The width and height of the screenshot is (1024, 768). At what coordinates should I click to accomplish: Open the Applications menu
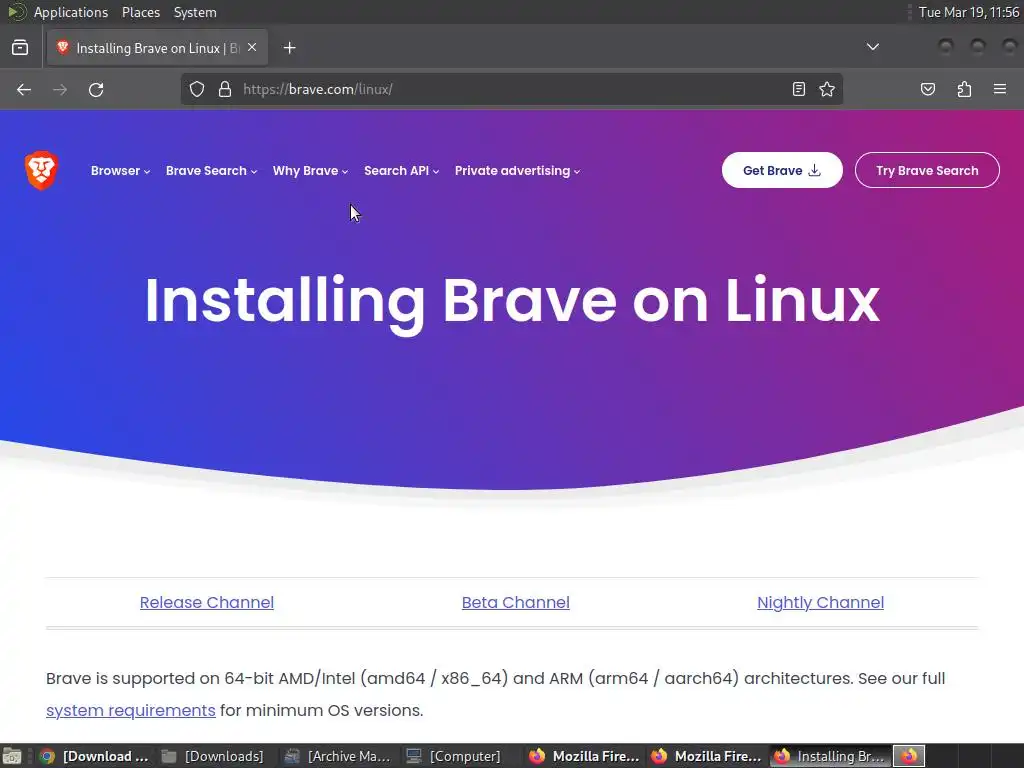click(x=71, y=12)
